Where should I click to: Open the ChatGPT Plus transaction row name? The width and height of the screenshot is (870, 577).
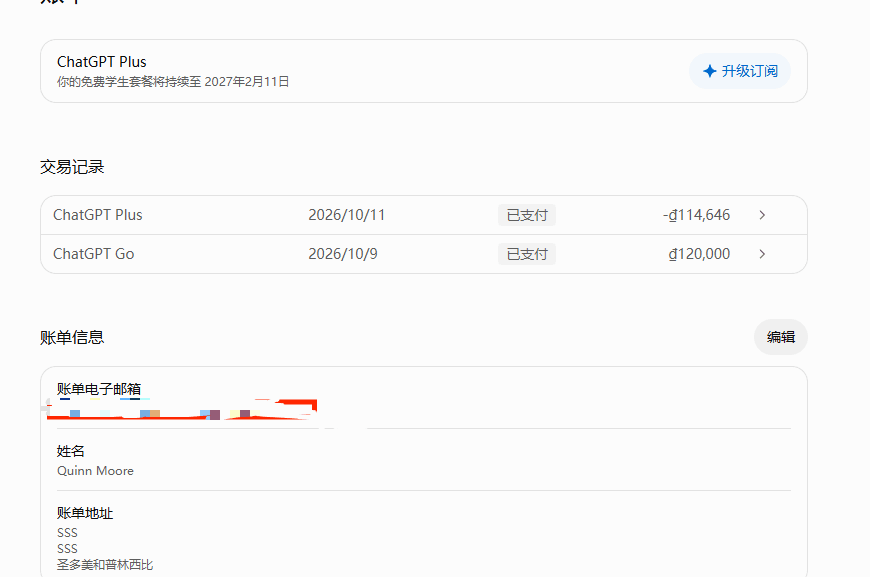point(98,215)
